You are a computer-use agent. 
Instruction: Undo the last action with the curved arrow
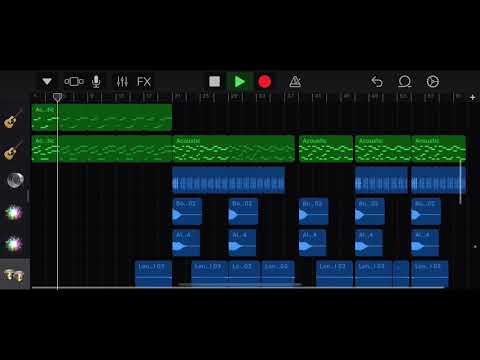[x=377, y=81]
